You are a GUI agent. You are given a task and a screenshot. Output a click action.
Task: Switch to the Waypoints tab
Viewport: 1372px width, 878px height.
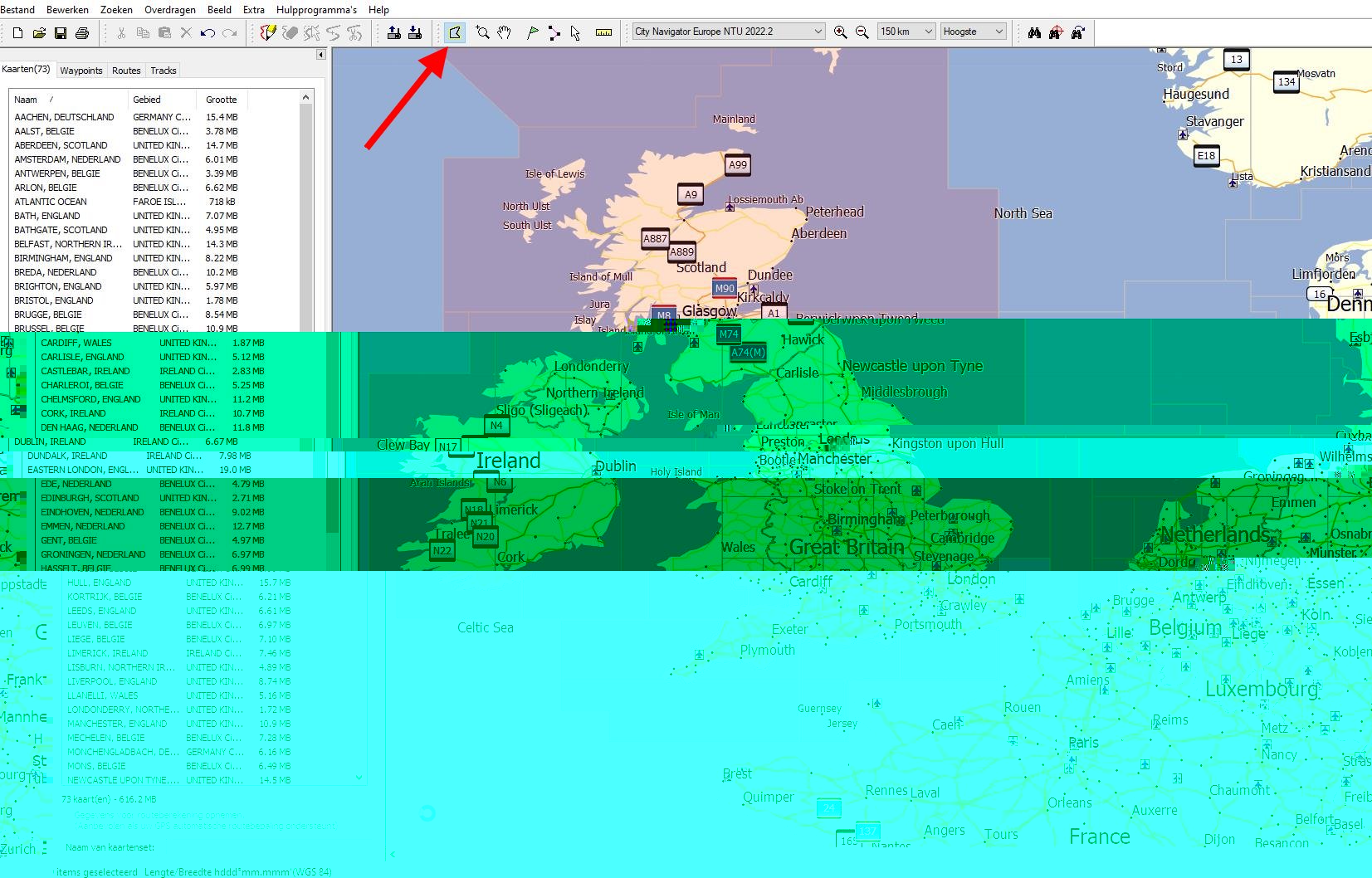point(81,71)
